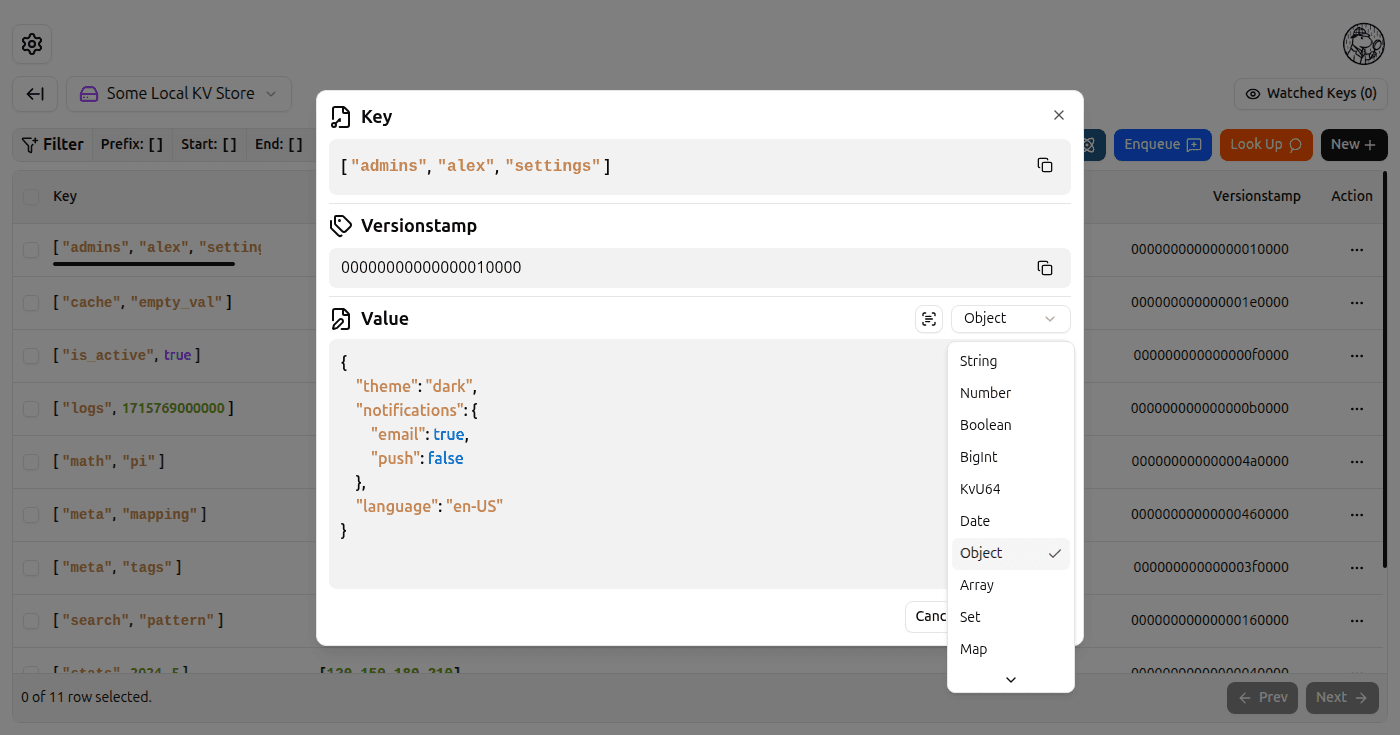Check the cache empty_val row checkbox

(x=31, y=303)
